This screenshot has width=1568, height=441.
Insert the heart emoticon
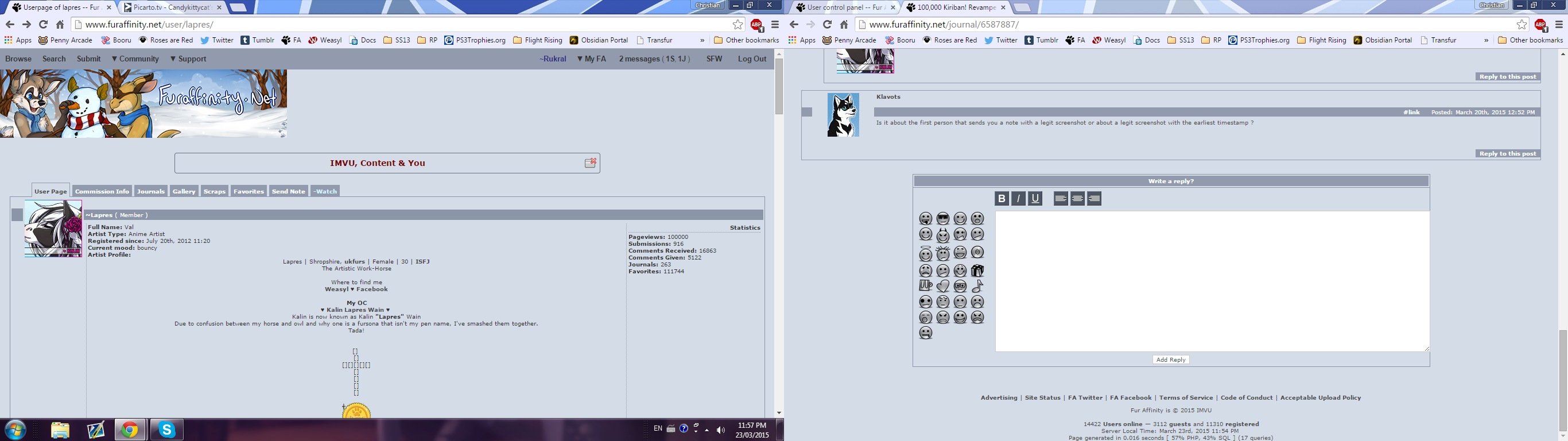(x=943, y=286)
